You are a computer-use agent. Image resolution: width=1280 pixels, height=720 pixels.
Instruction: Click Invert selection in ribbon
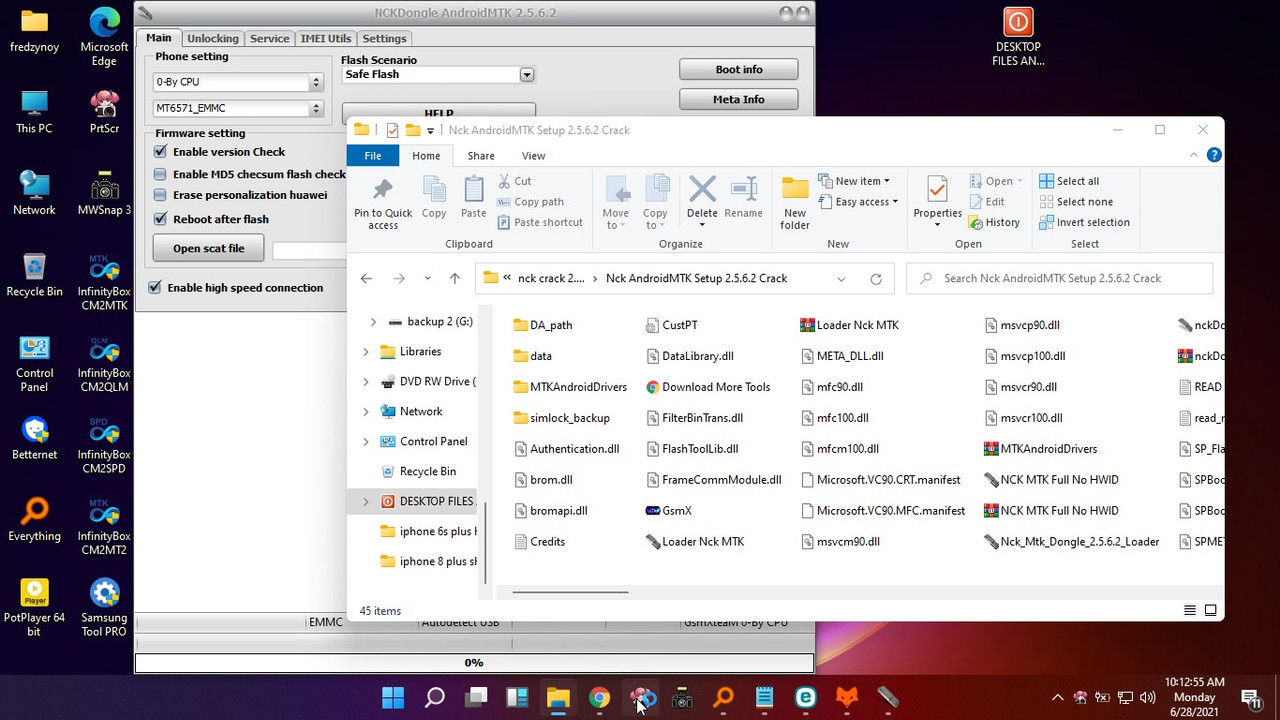[1084, 222]
